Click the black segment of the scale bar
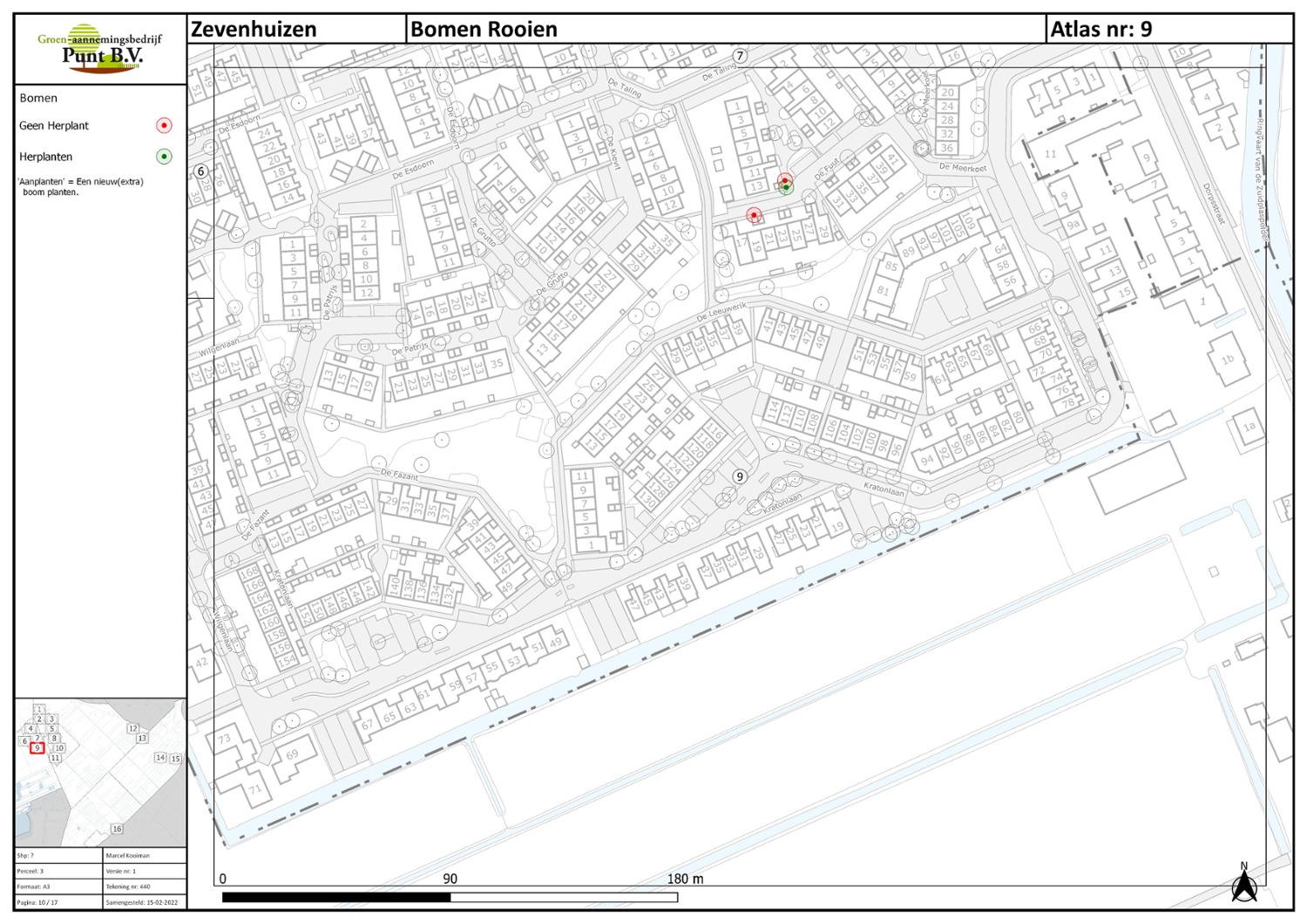Viewport: 1307px width, 924px height. tap(336, 897)
